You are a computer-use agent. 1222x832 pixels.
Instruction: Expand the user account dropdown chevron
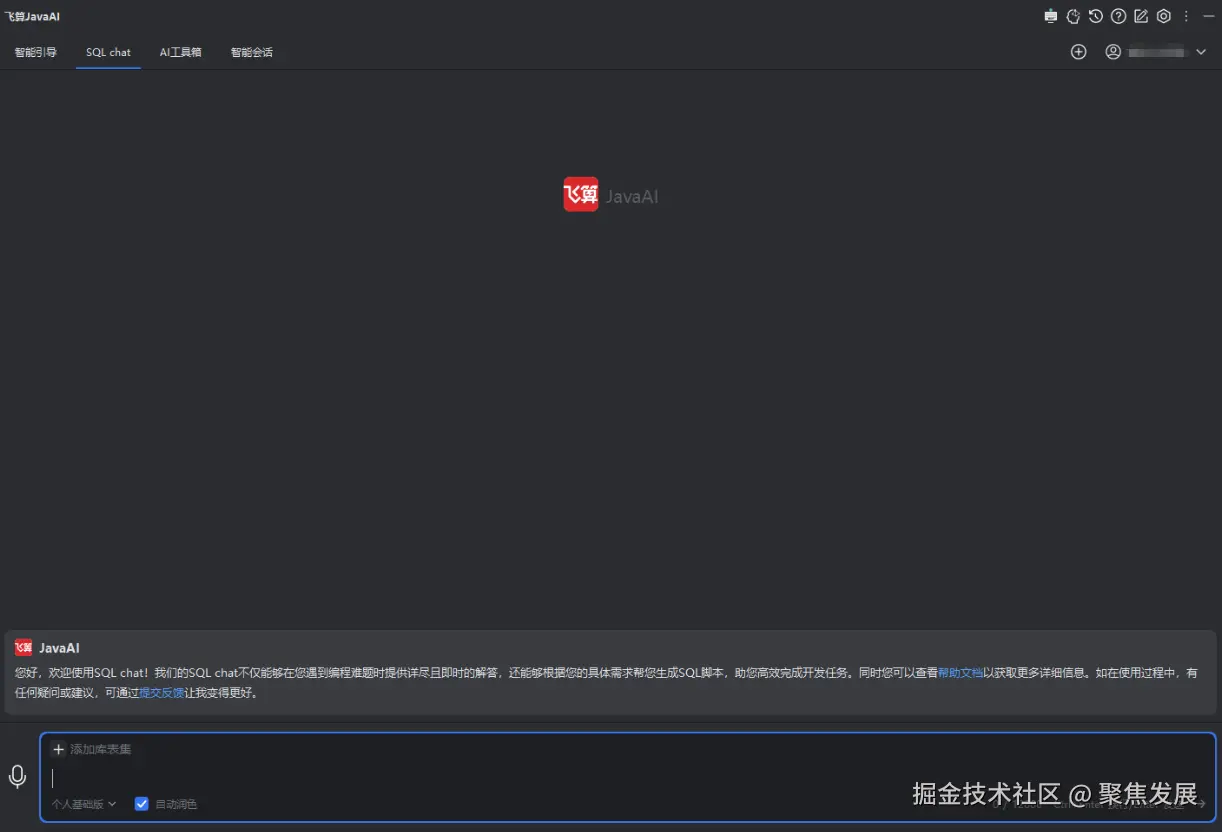1201,52
